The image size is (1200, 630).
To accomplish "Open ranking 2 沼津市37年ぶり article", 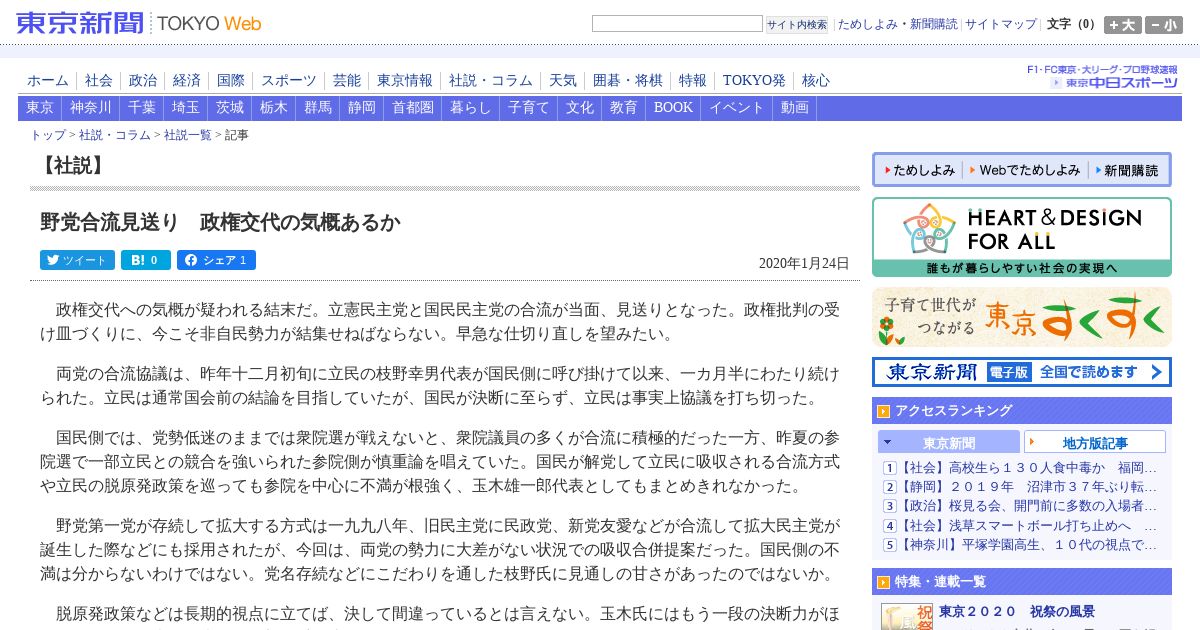I will [x=1028, y=487].
